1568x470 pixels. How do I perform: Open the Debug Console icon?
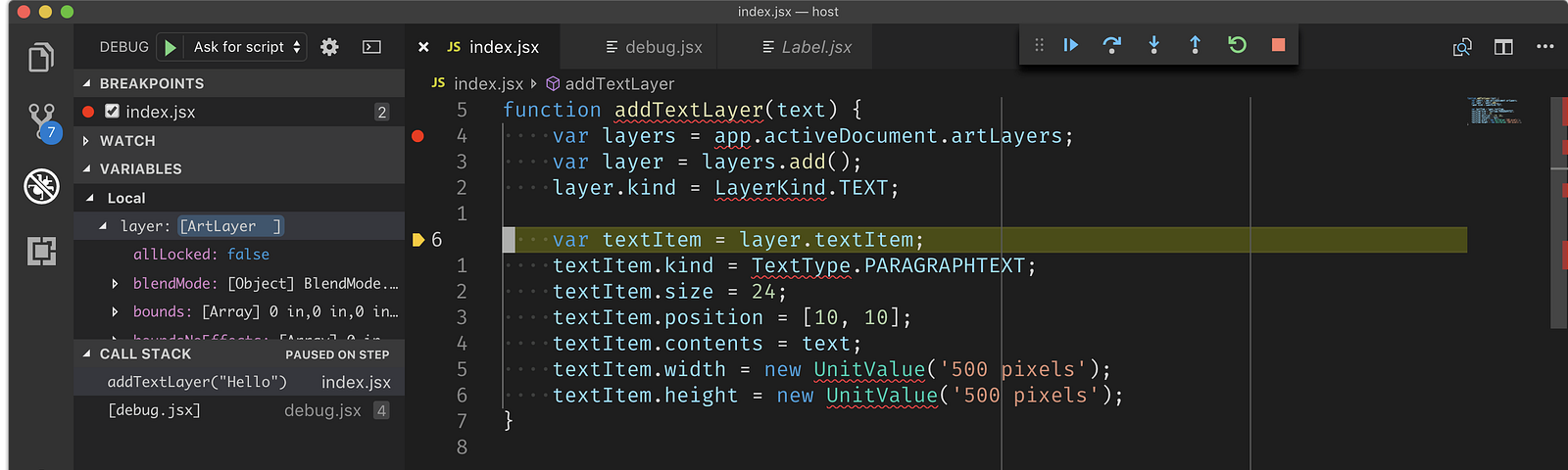[x=371, y=47]
